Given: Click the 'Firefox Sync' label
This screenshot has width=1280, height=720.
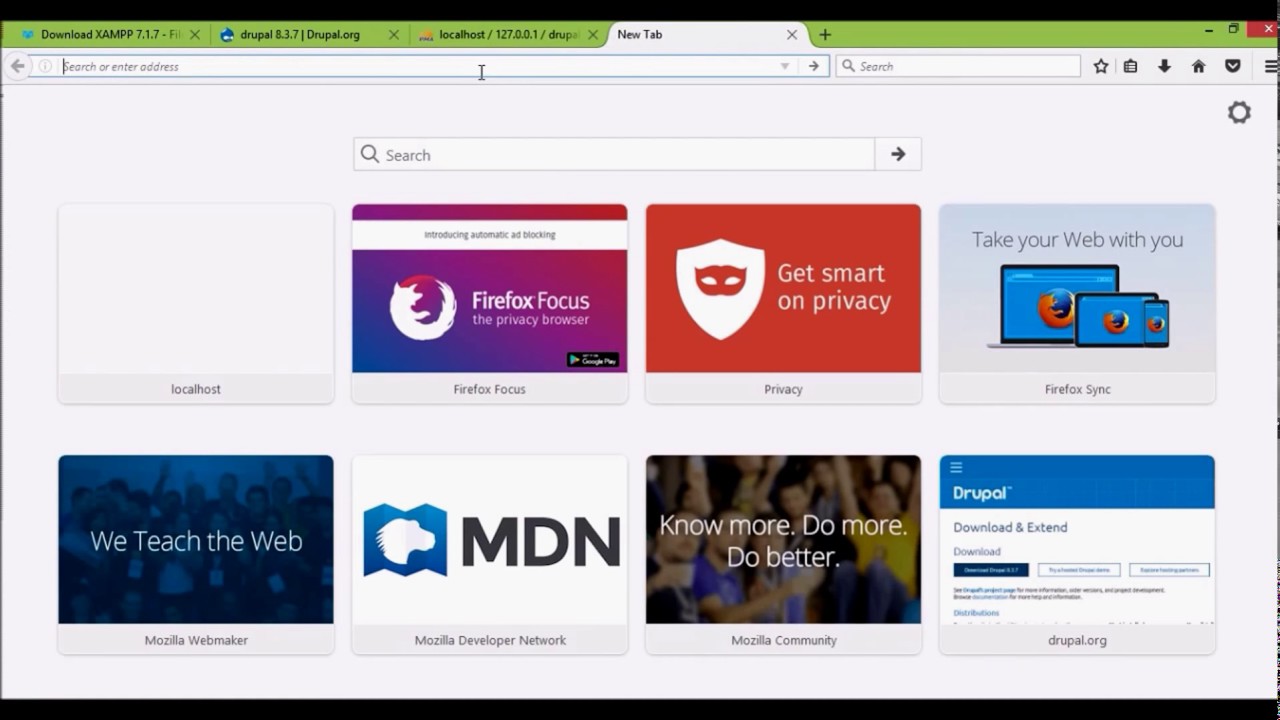Looking at the screenshot, I should [x=1077, y=389].
